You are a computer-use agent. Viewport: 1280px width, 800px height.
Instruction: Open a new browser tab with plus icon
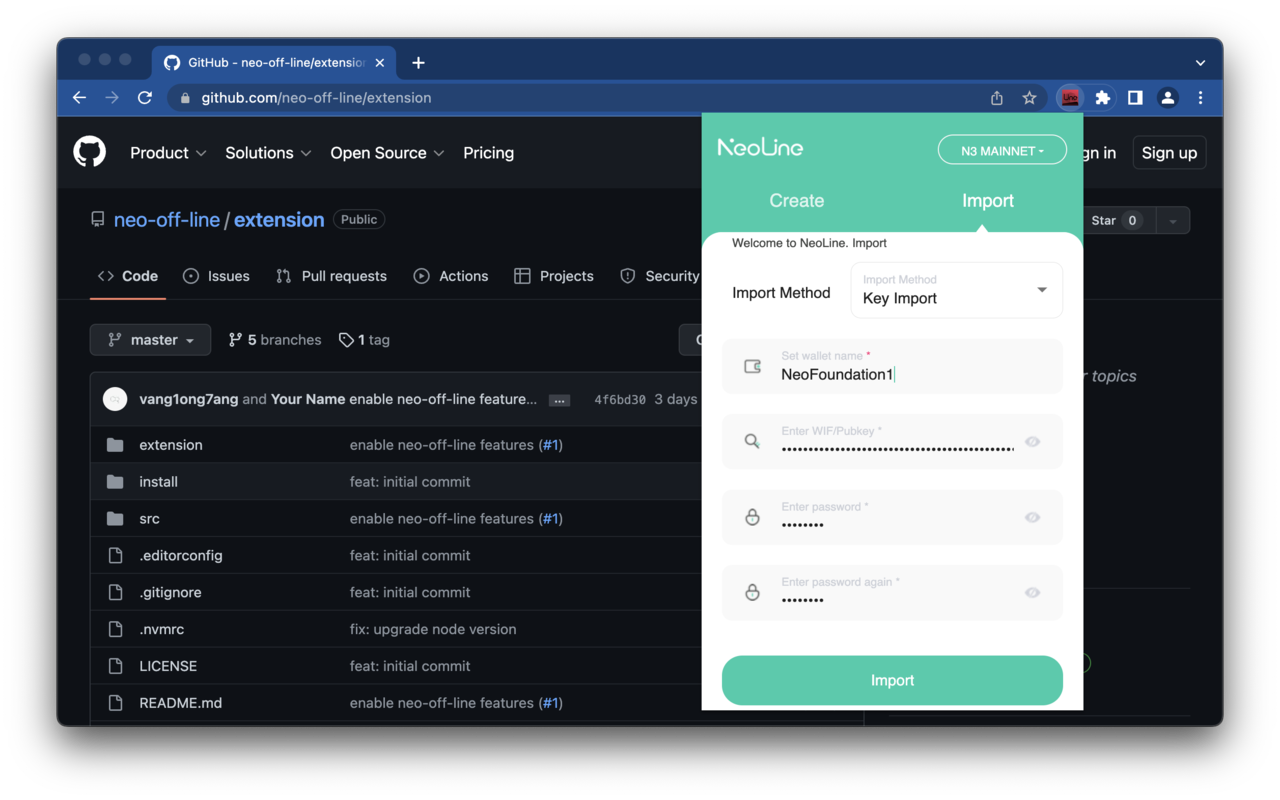[418, 62]
